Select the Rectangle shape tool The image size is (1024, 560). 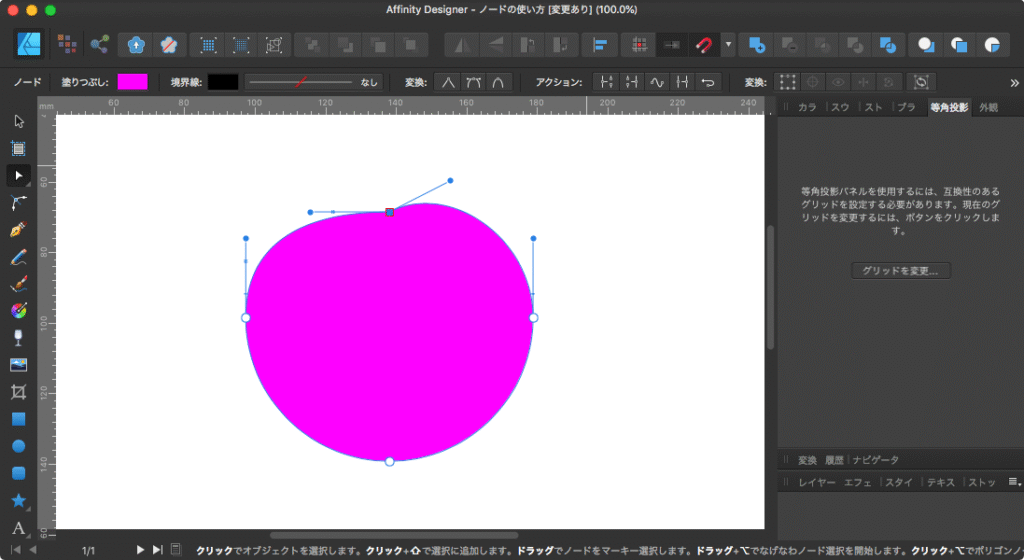tap(18, 419)
